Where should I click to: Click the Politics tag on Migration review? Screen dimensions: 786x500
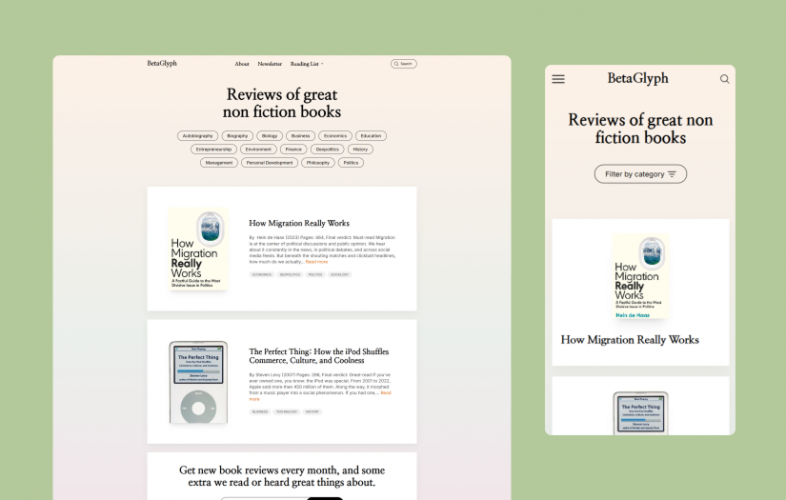tap(315, 275)
